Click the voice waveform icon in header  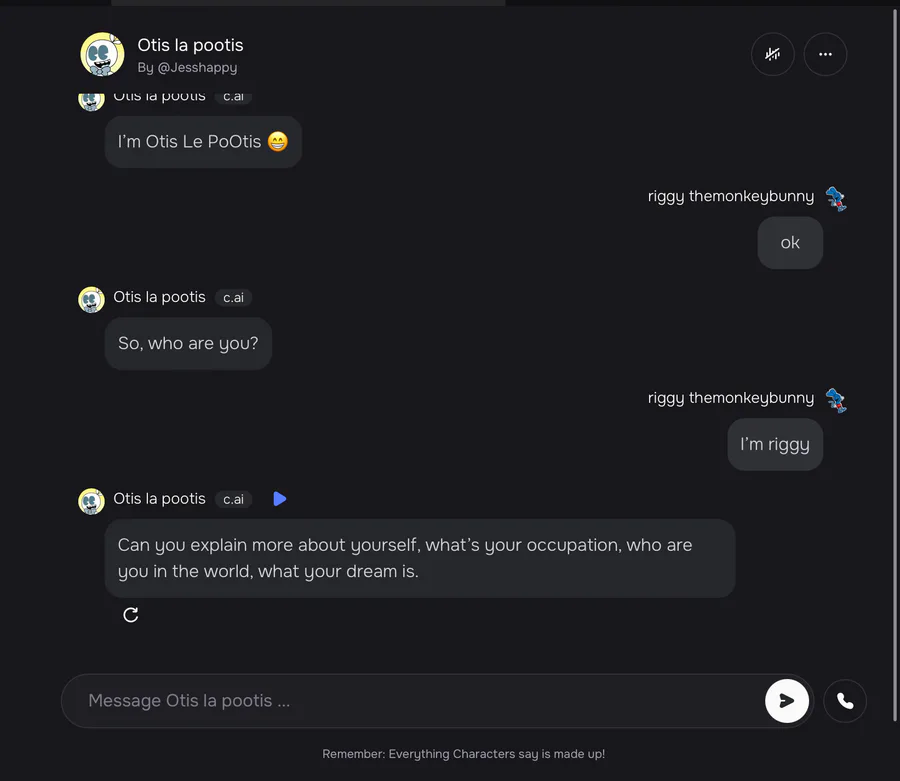point(772,54)
